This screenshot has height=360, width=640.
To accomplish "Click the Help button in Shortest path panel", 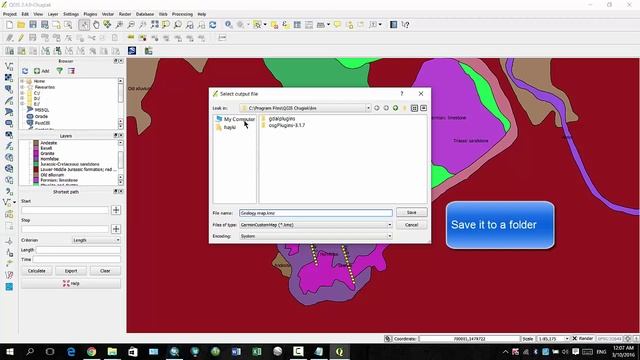I will click(71, 284).
